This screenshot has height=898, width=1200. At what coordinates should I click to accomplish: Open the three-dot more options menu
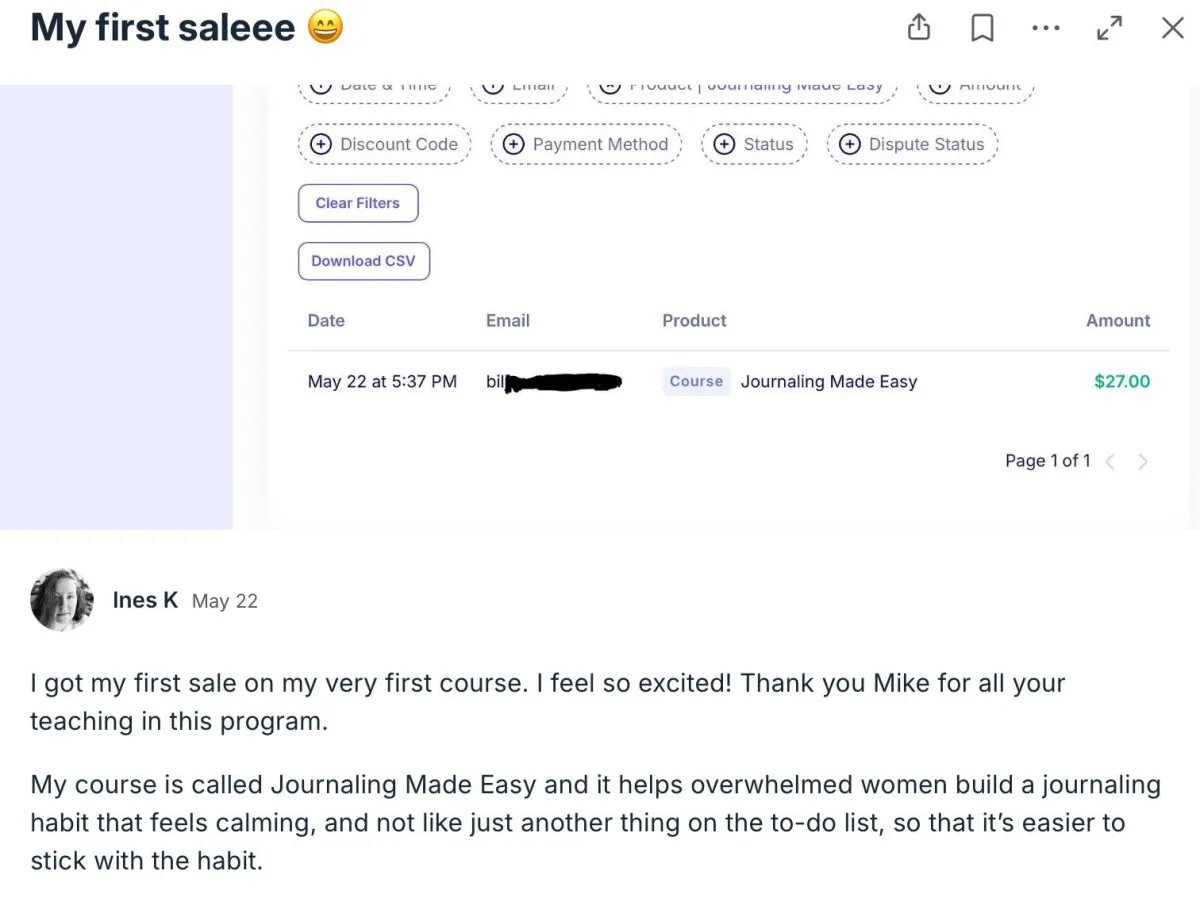tap(1045, 28)
